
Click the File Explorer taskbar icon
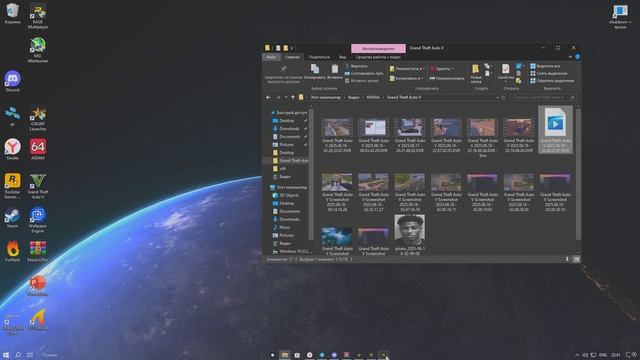pyautogui.click(x=285, y=355)
